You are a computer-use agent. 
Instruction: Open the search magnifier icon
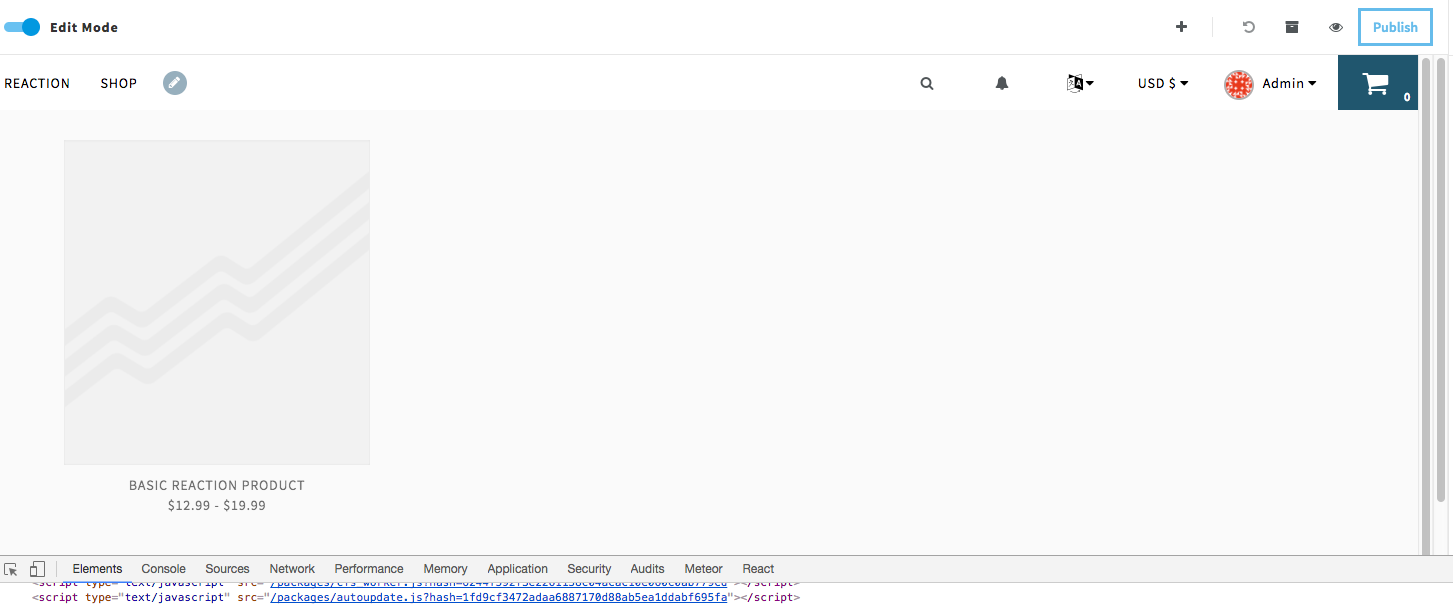(927, 84)
